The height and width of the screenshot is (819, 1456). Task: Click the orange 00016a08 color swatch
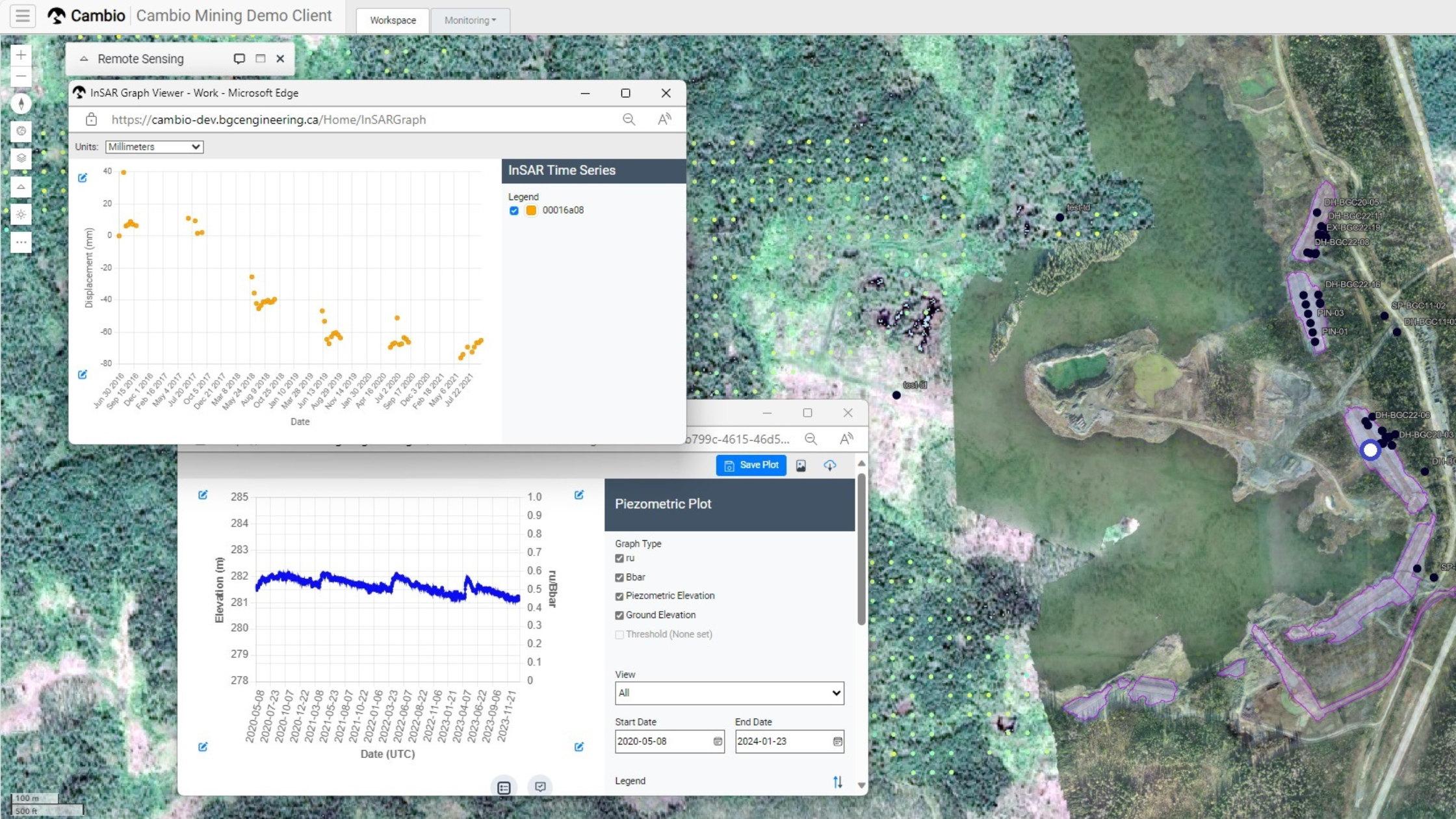[x=531, y=211]
